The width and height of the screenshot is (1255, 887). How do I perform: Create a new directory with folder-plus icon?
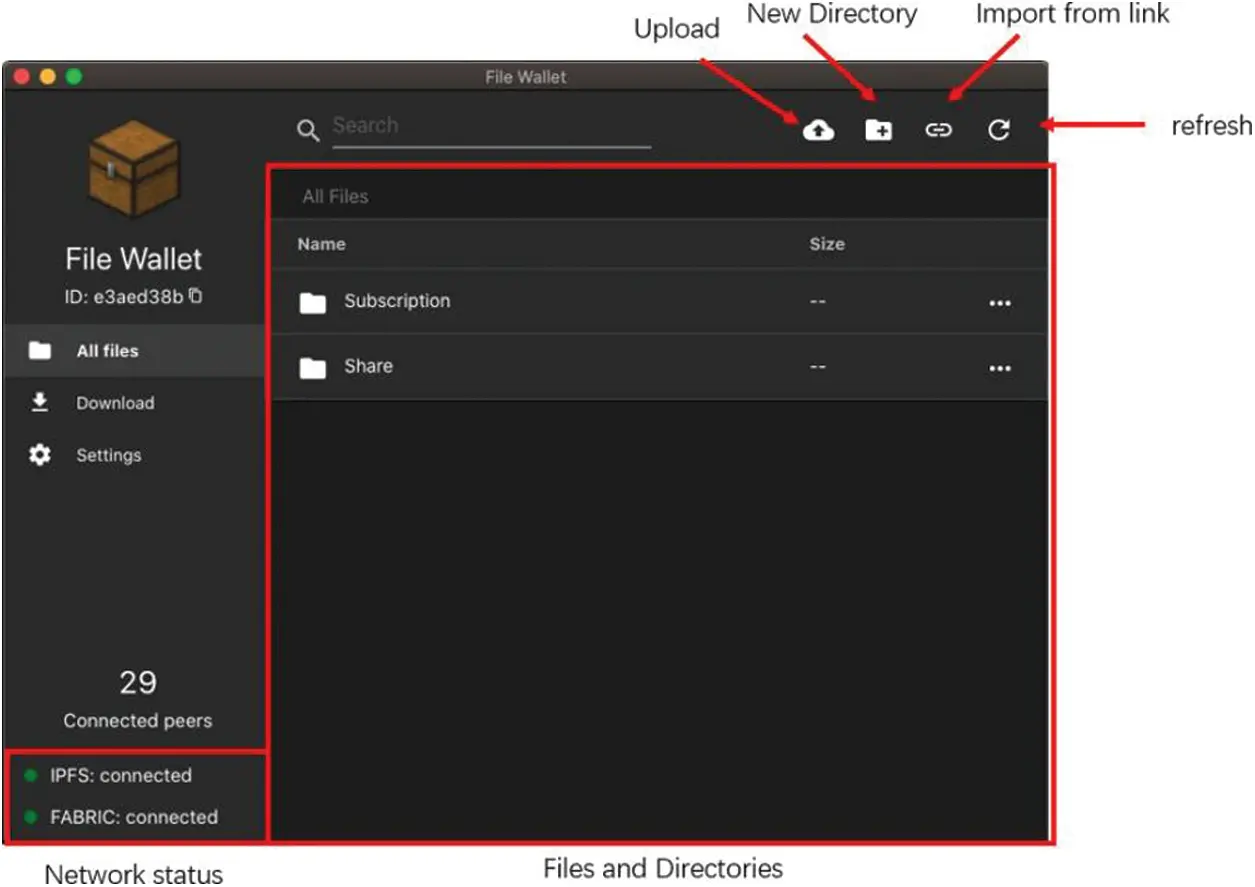click(x=879, y=130)
